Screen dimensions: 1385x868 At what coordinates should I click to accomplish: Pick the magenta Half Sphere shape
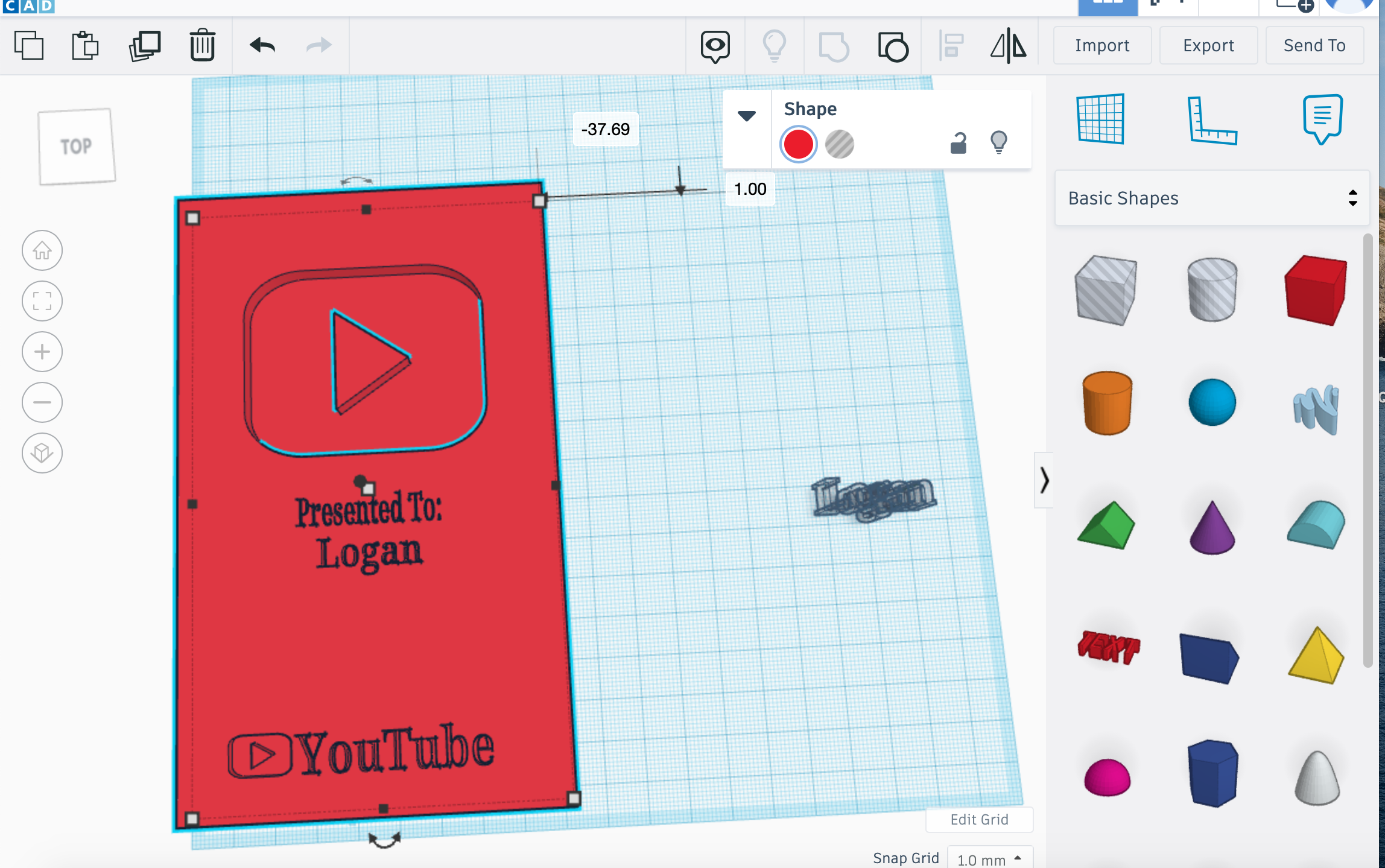pos(1107,778)
